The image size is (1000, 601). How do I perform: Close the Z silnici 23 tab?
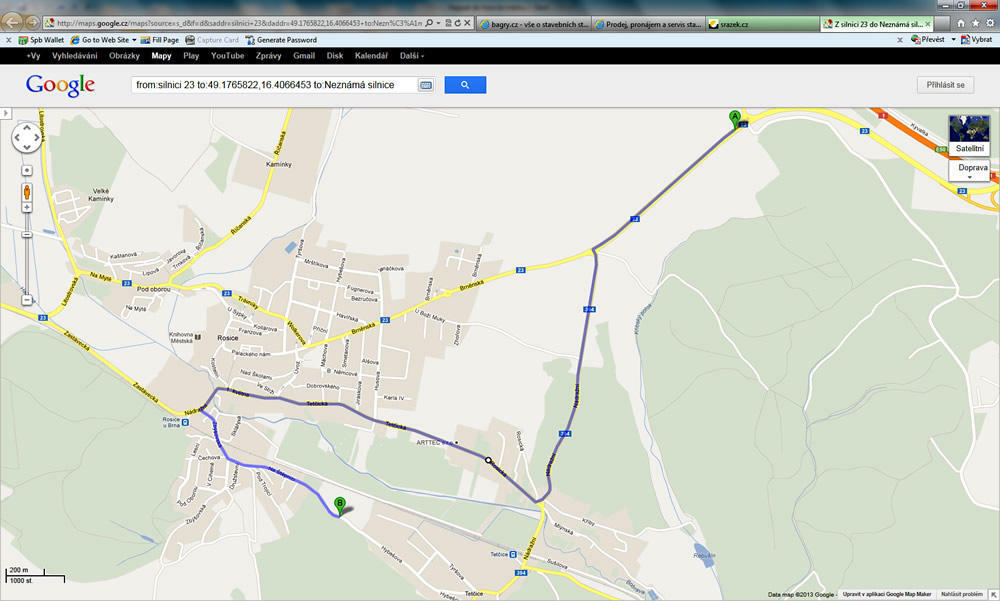tap(928, 24)
